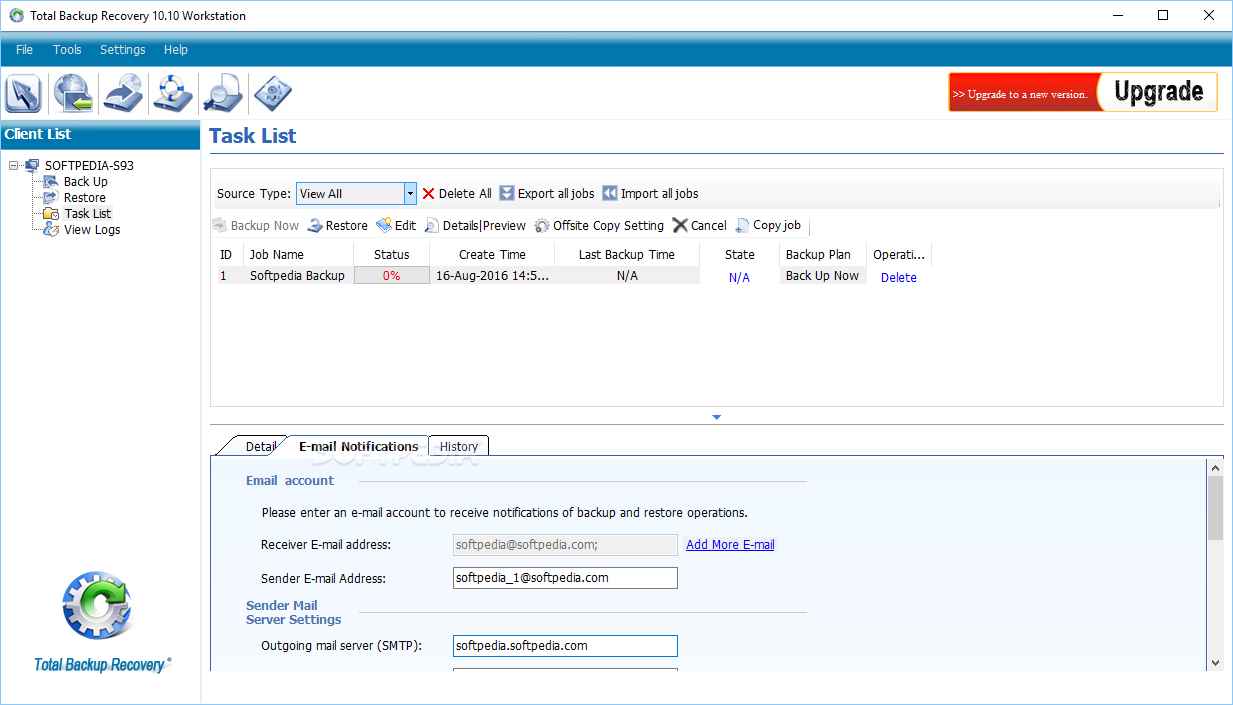1233x705 pixels.
Task: Sort by the Job Name column header
Action: click(298, 255)
